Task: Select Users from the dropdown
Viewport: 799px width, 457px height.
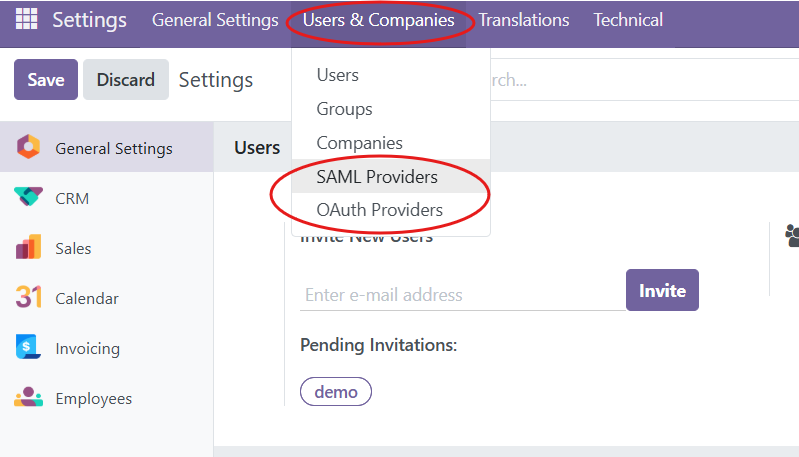Action: pyautogui.click(x=338, y=75)
